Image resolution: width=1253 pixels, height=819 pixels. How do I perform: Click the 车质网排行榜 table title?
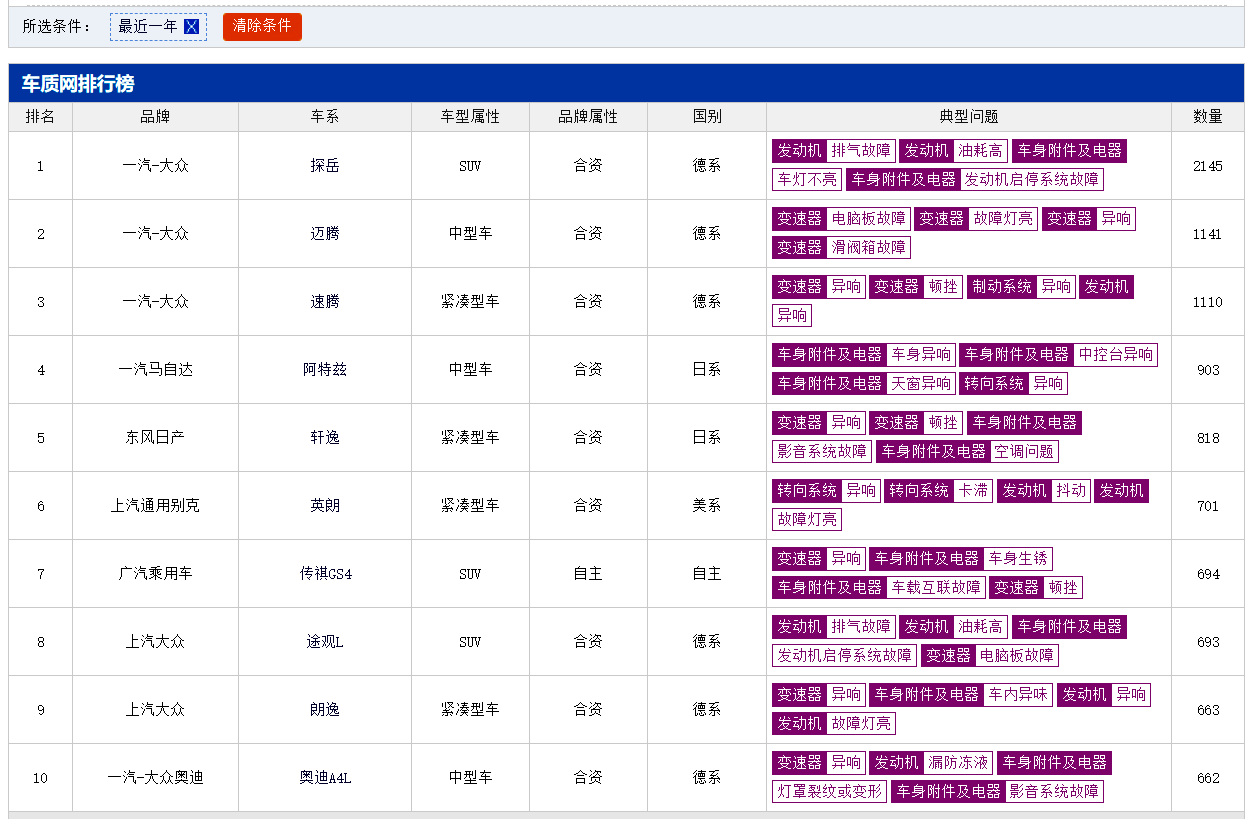pyautogui.click(x=78, y=84)
